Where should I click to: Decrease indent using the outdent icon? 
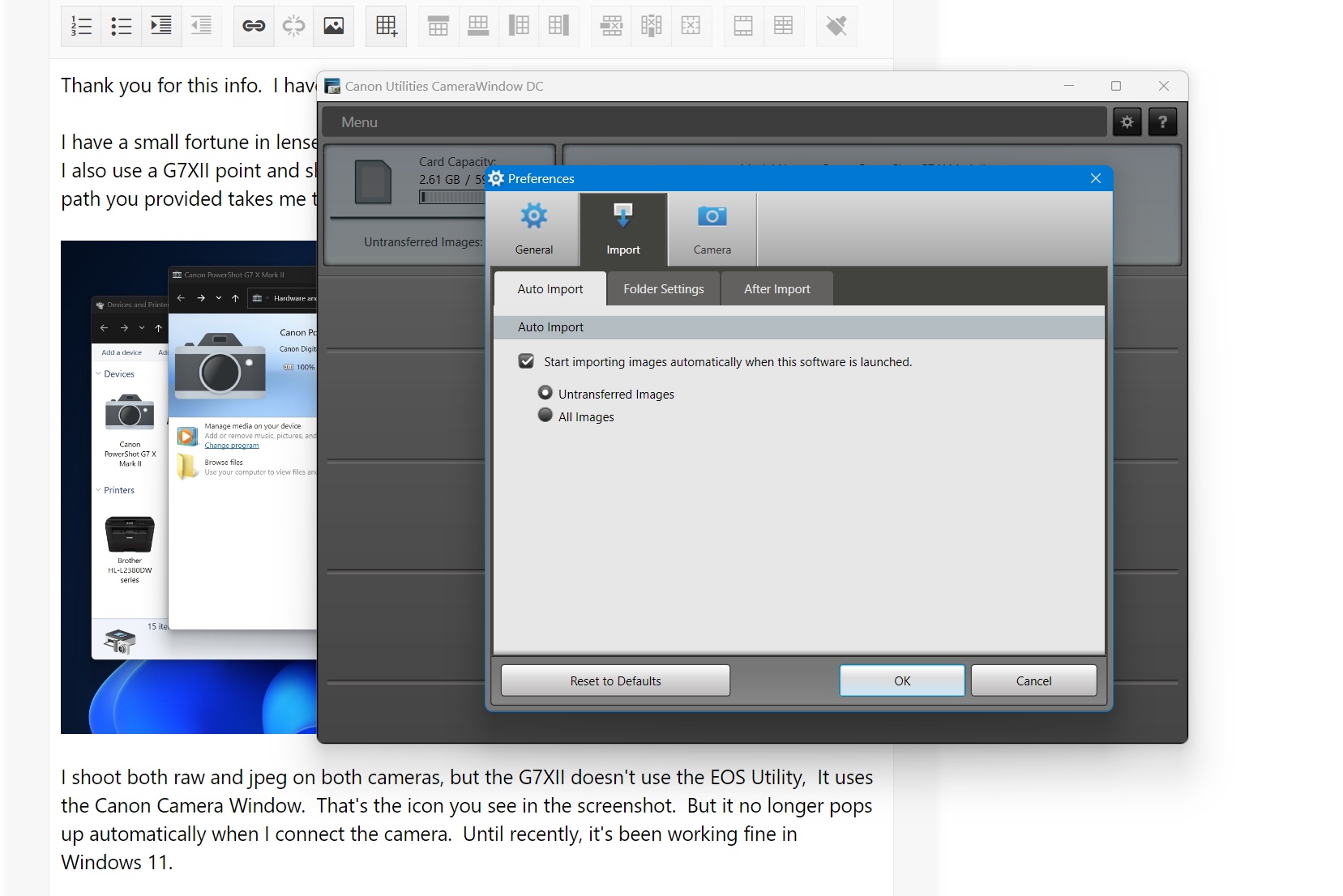[201, 26]
